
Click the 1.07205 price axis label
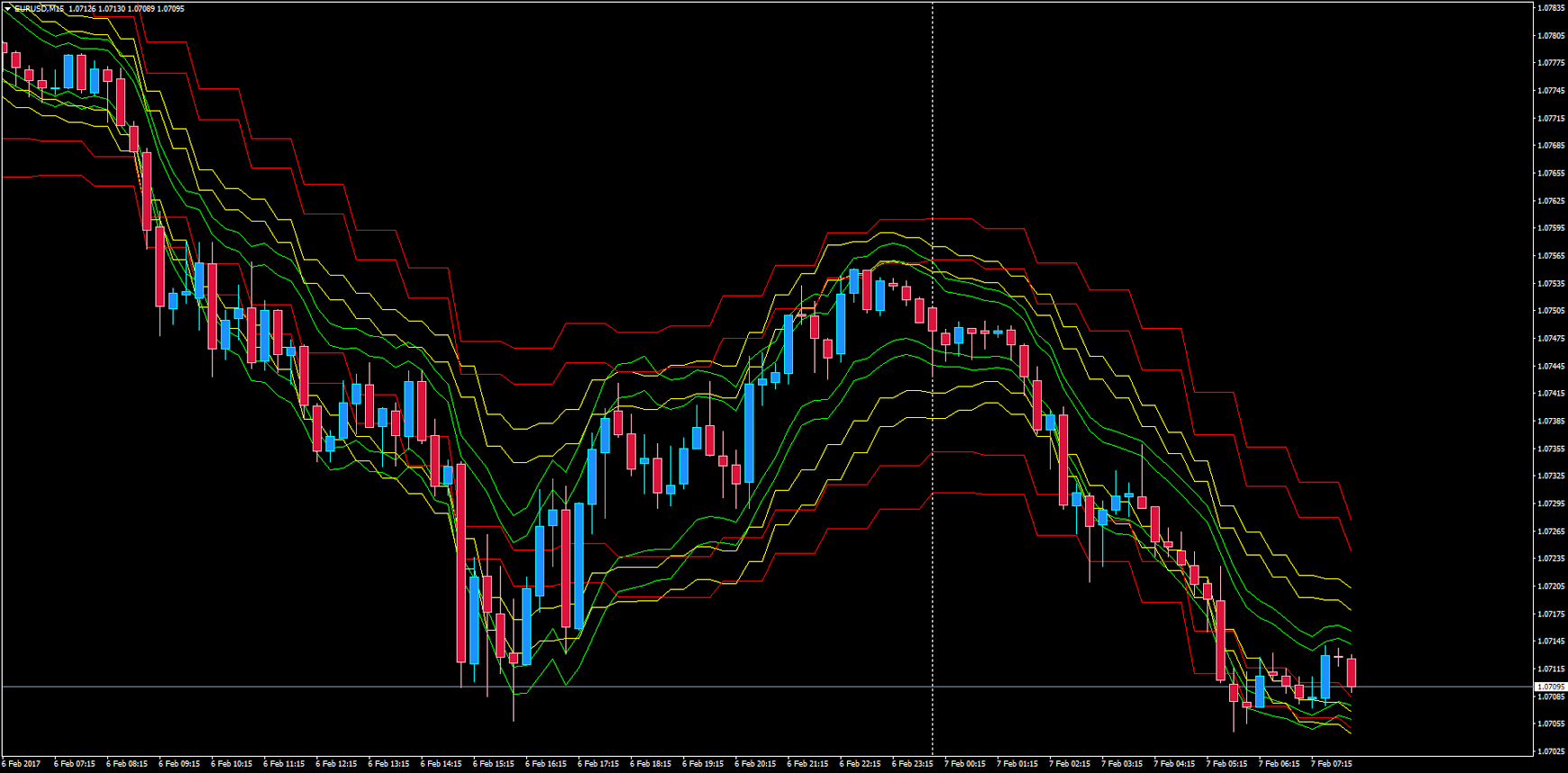[x=1550, y=587]
